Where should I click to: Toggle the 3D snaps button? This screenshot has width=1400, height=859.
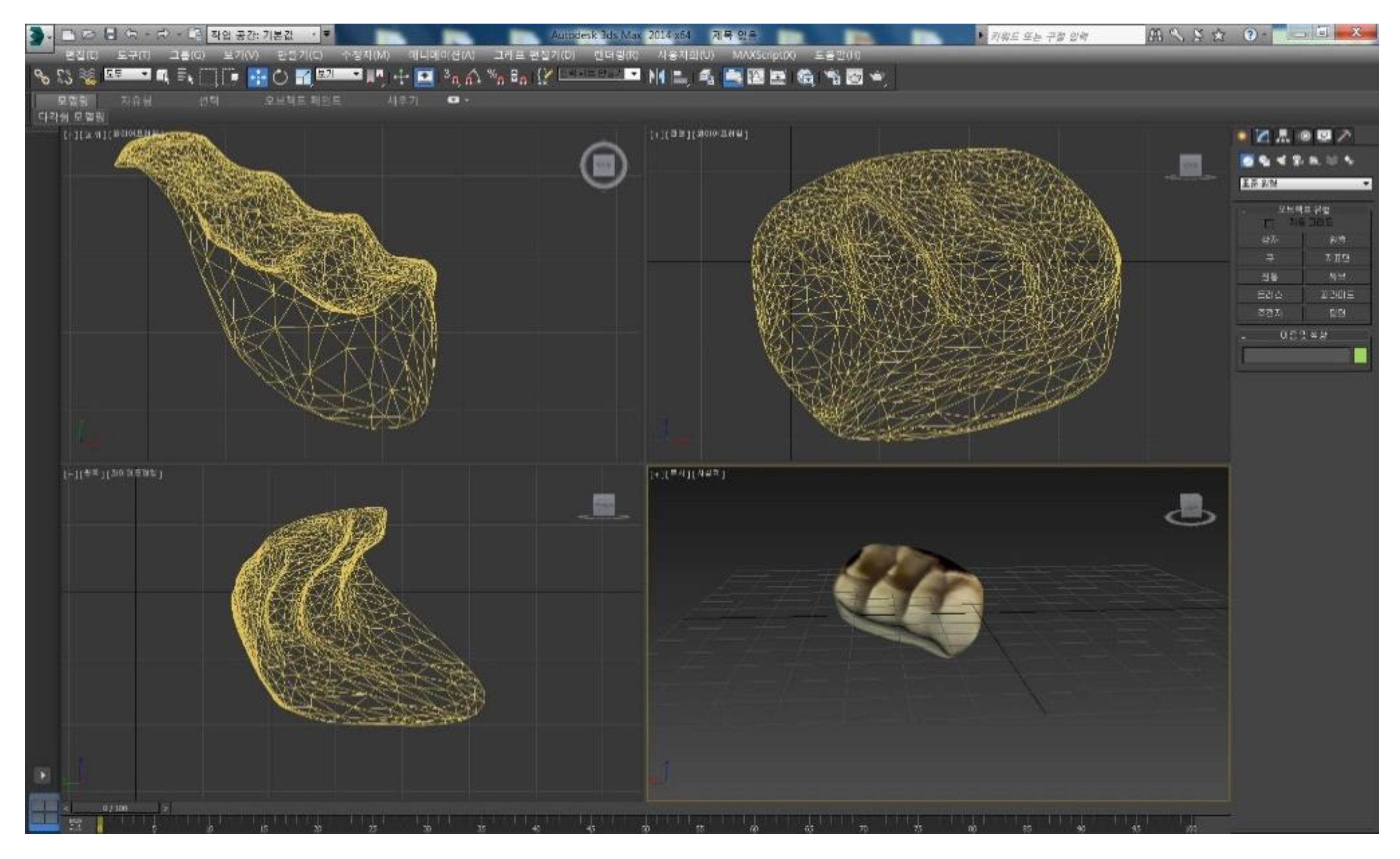(x=452, y=77)
